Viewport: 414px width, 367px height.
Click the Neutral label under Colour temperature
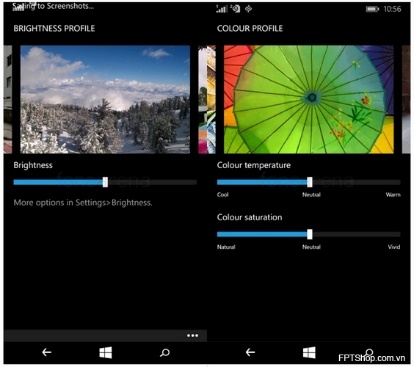click(x=311, y=195)
